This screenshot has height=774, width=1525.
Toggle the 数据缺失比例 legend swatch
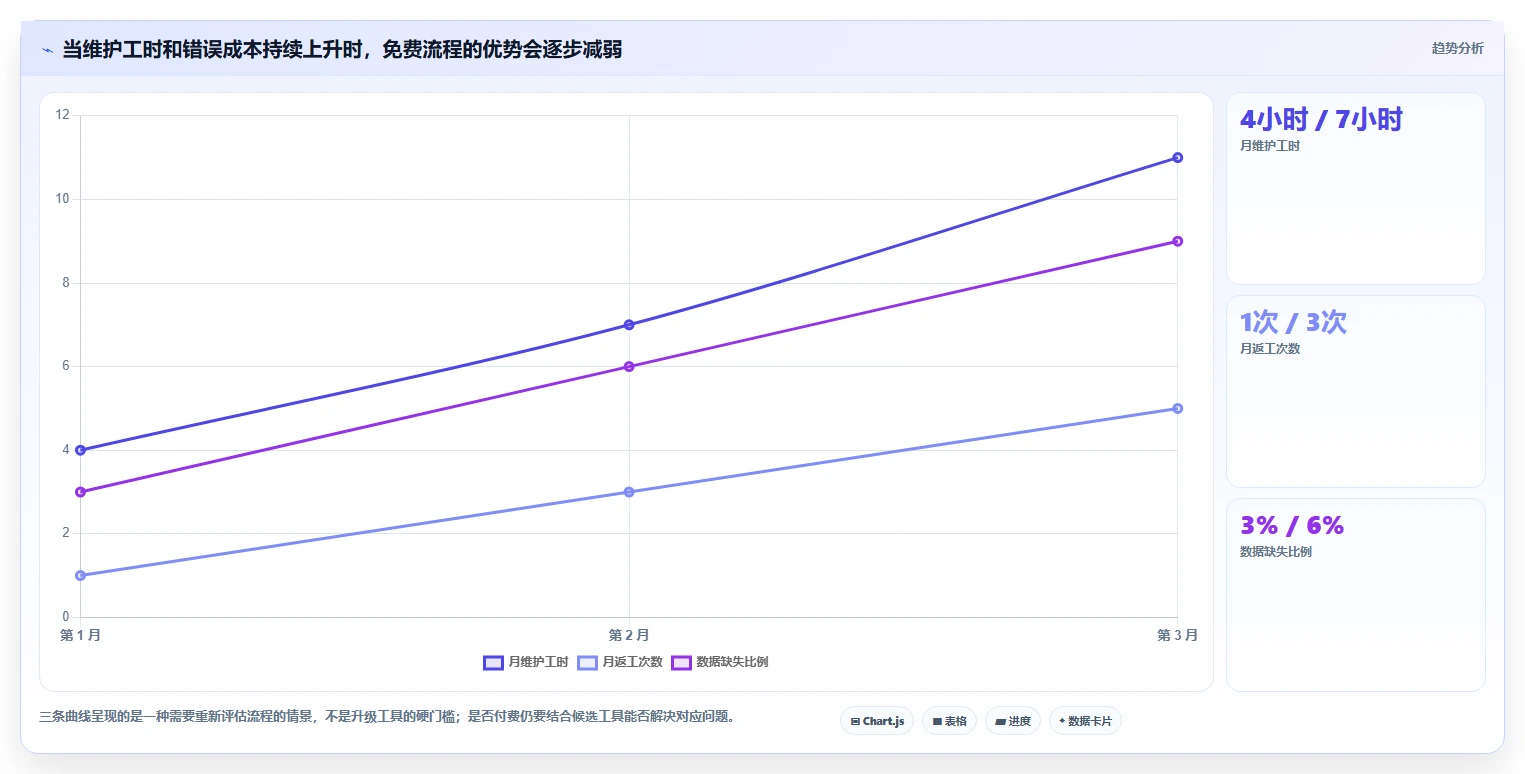point(682,662)
